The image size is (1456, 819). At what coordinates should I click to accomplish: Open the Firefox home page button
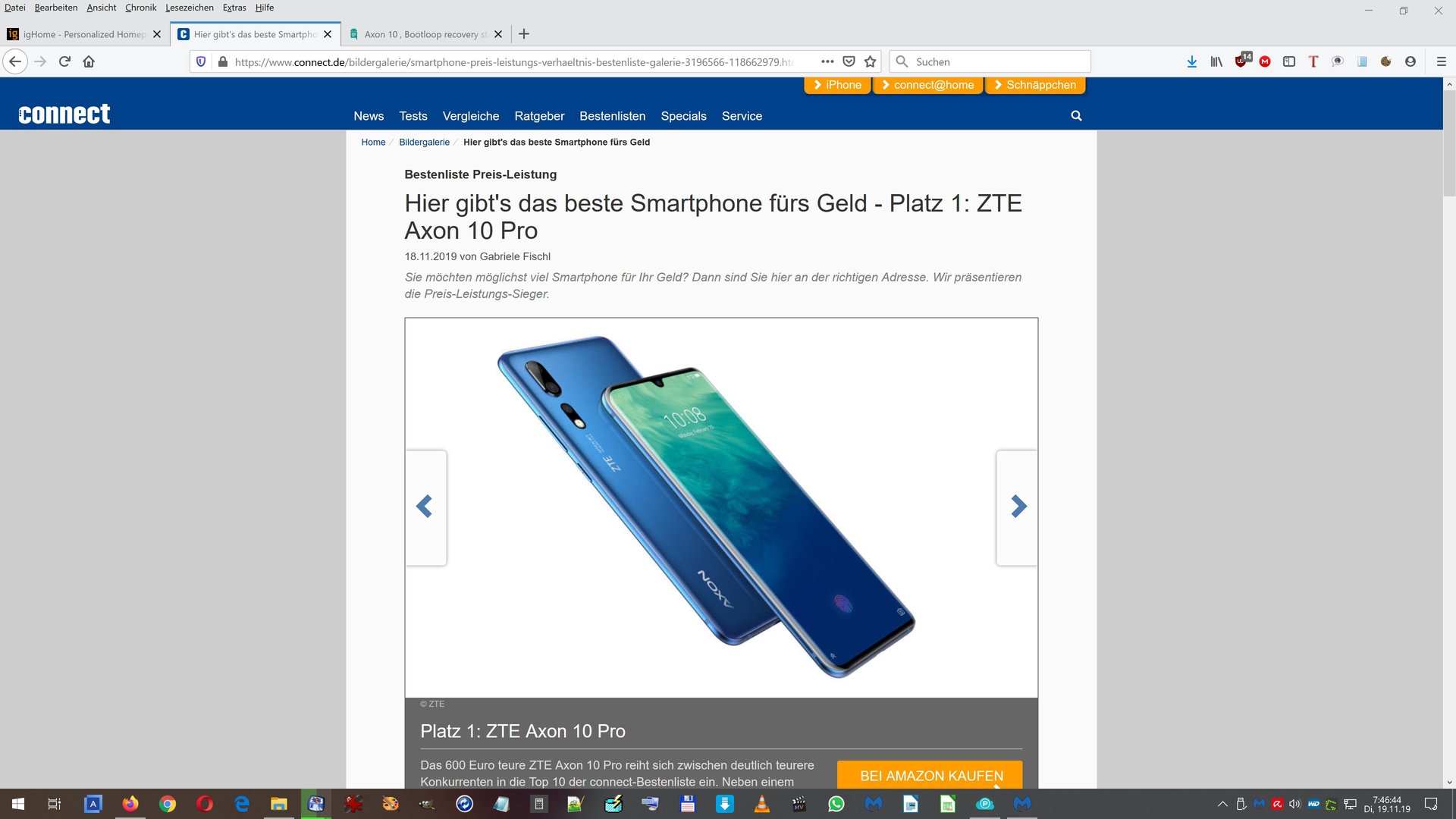click(89, 61)
